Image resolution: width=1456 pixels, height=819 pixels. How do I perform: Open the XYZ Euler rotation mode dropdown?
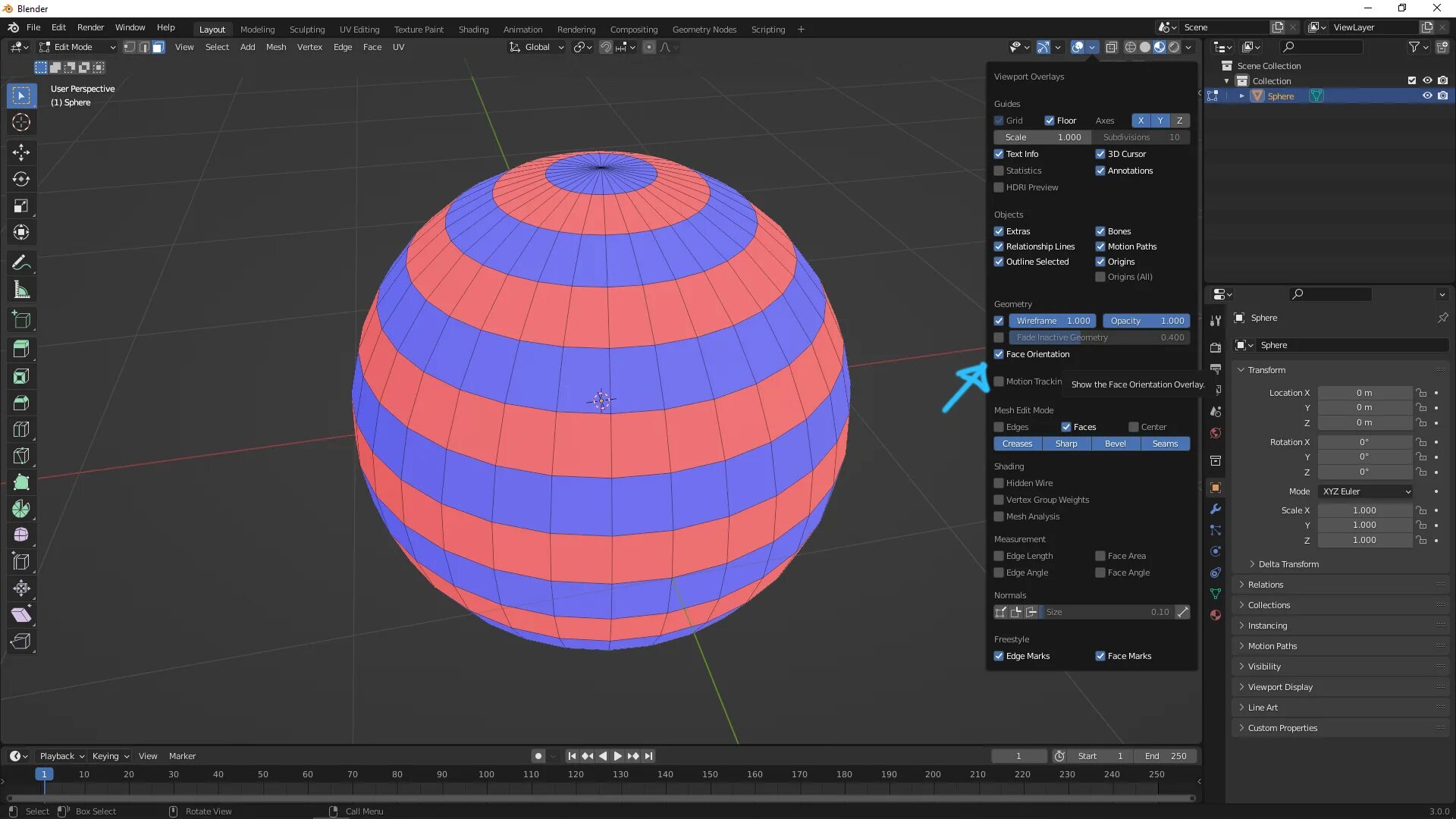(x=1366, y=491)
